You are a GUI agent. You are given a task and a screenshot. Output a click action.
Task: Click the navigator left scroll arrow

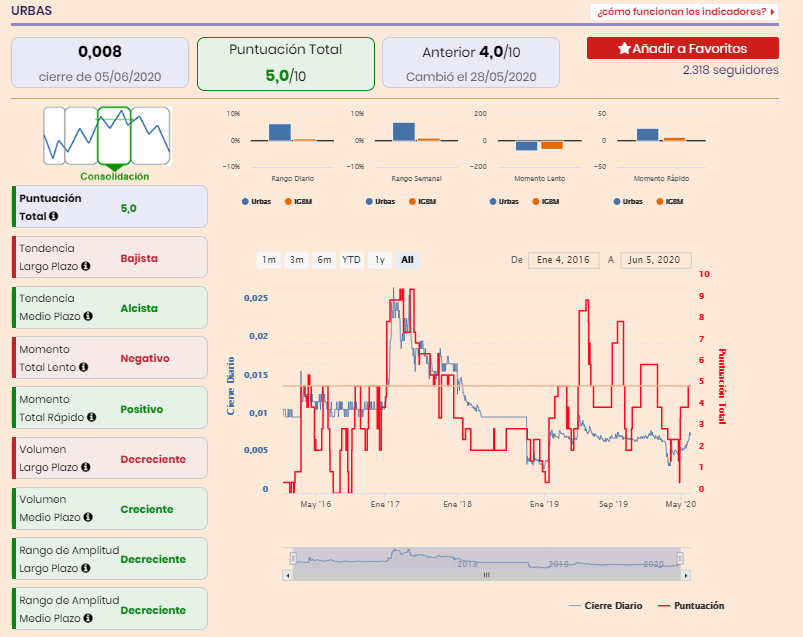(288, 576)
